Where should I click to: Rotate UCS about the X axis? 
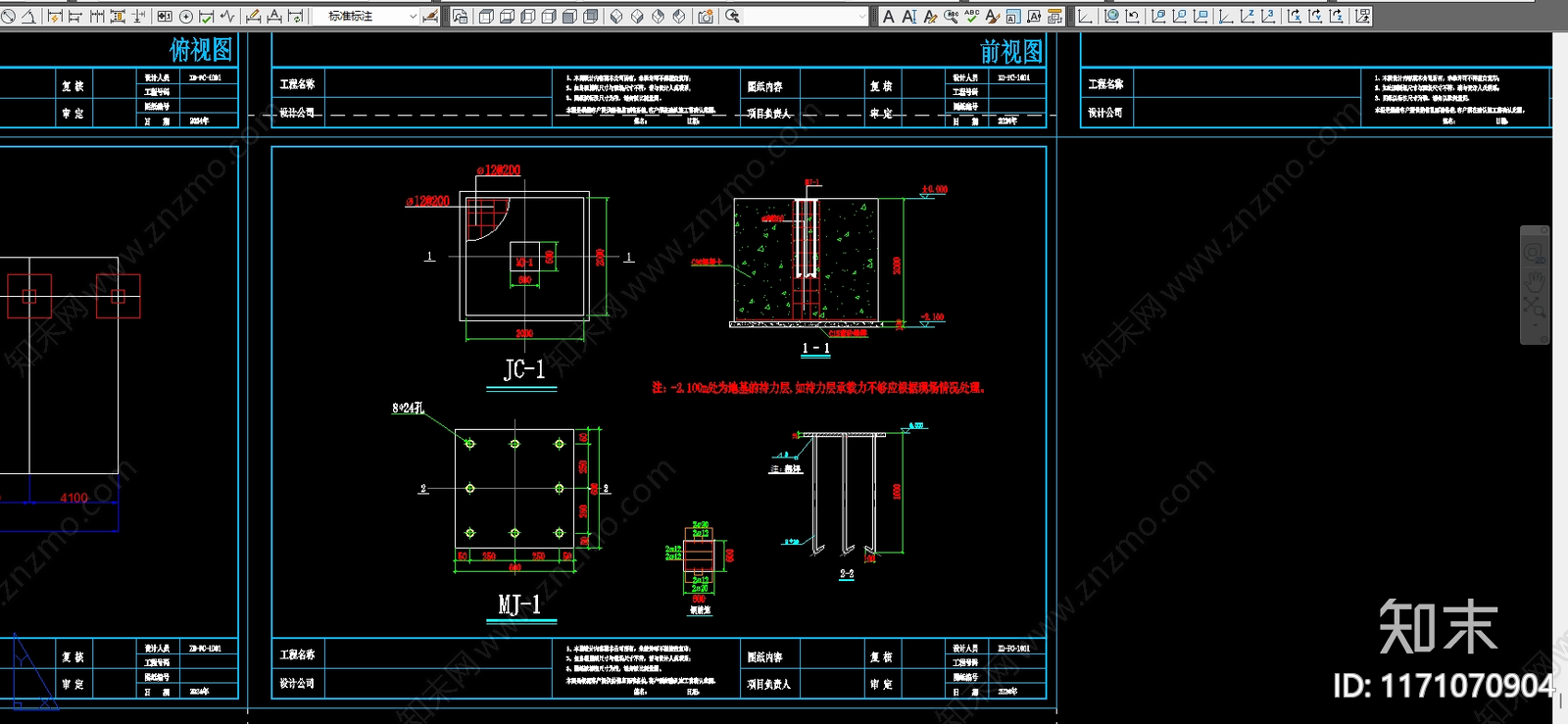coord(1295,17)
